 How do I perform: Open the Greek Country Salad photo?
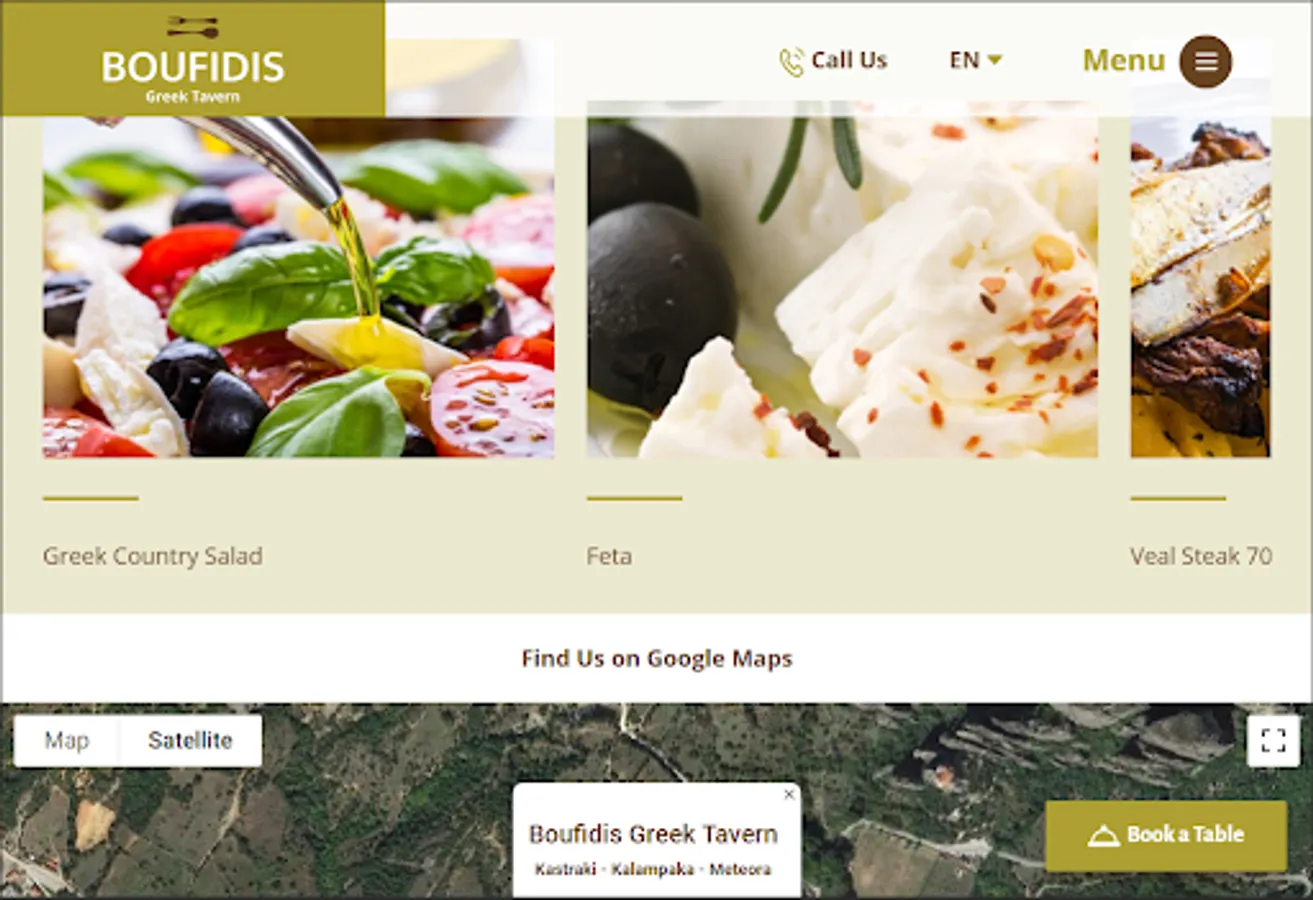click(298, 287)
